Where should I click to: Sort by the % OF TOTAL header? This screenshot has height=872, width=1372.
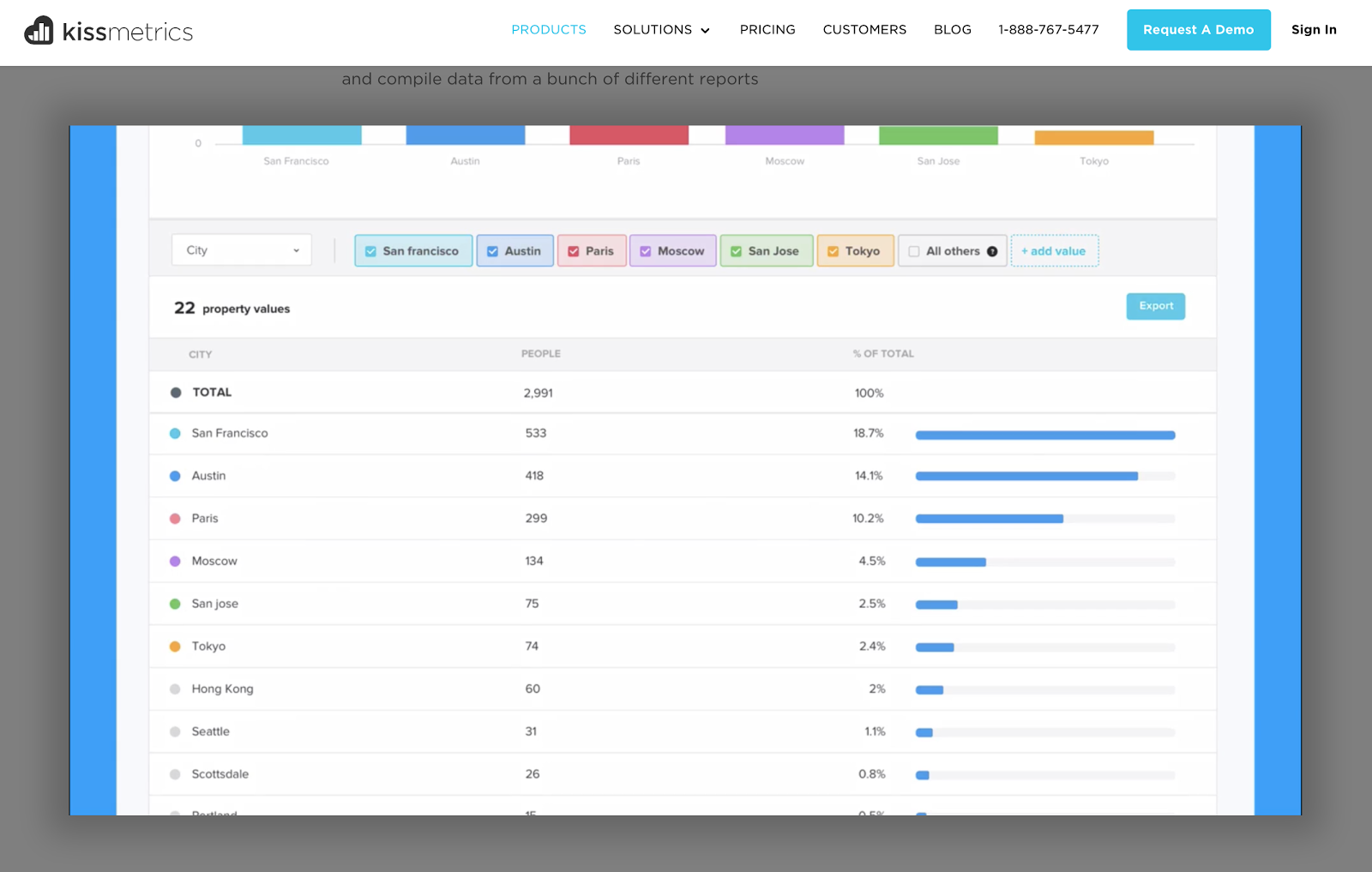coord(883,354)
